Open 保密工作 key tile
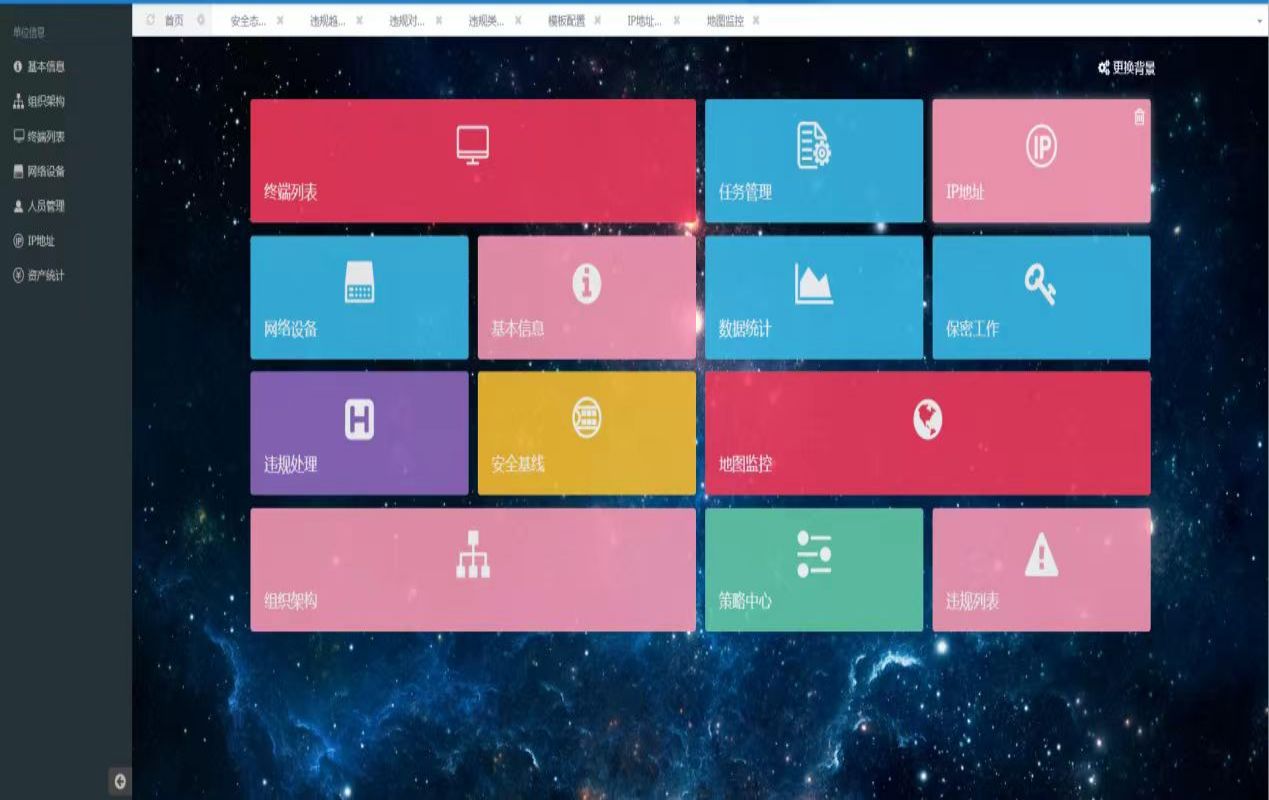 pos(1040,297)
